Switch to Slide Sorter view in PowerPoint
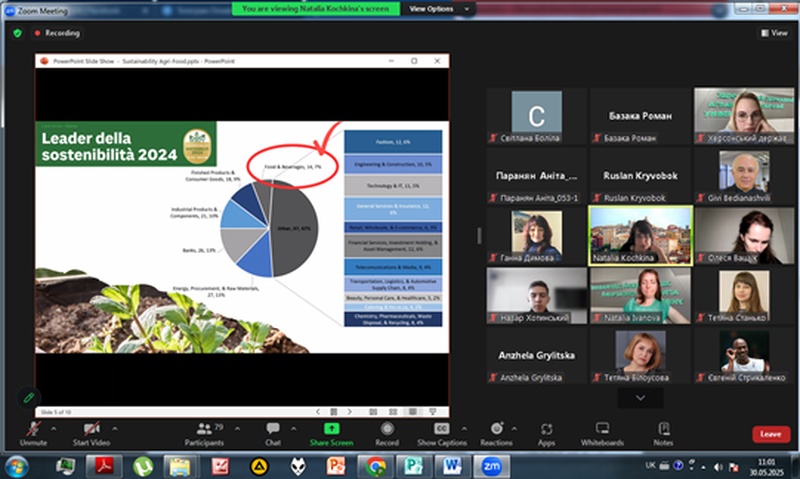Screen dimensions: 800x479 (x=393, y=412)
